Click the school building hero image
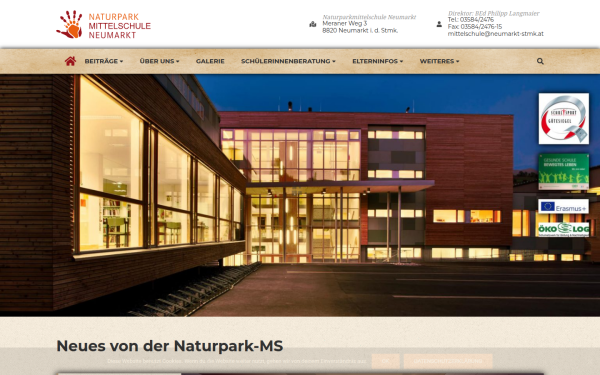This screenshot has height=375, width=600. click(300, 195)
